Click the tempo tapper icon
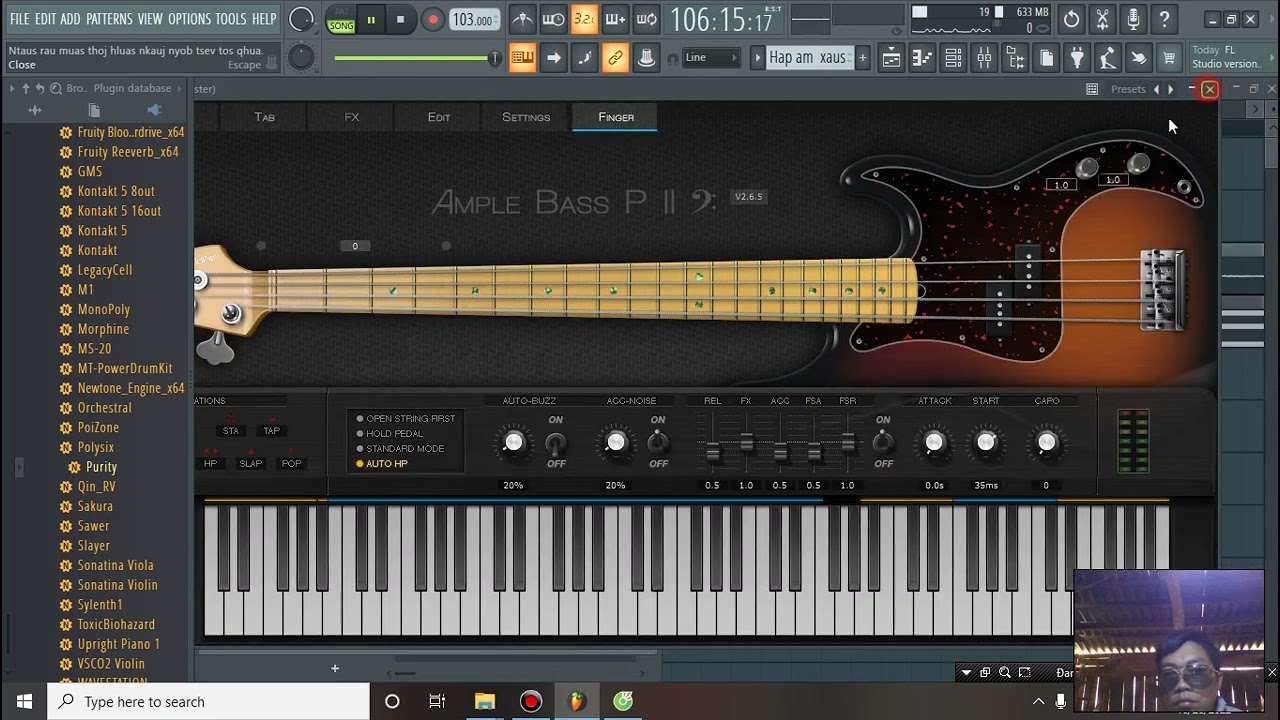 click(x=1108, y=58)
